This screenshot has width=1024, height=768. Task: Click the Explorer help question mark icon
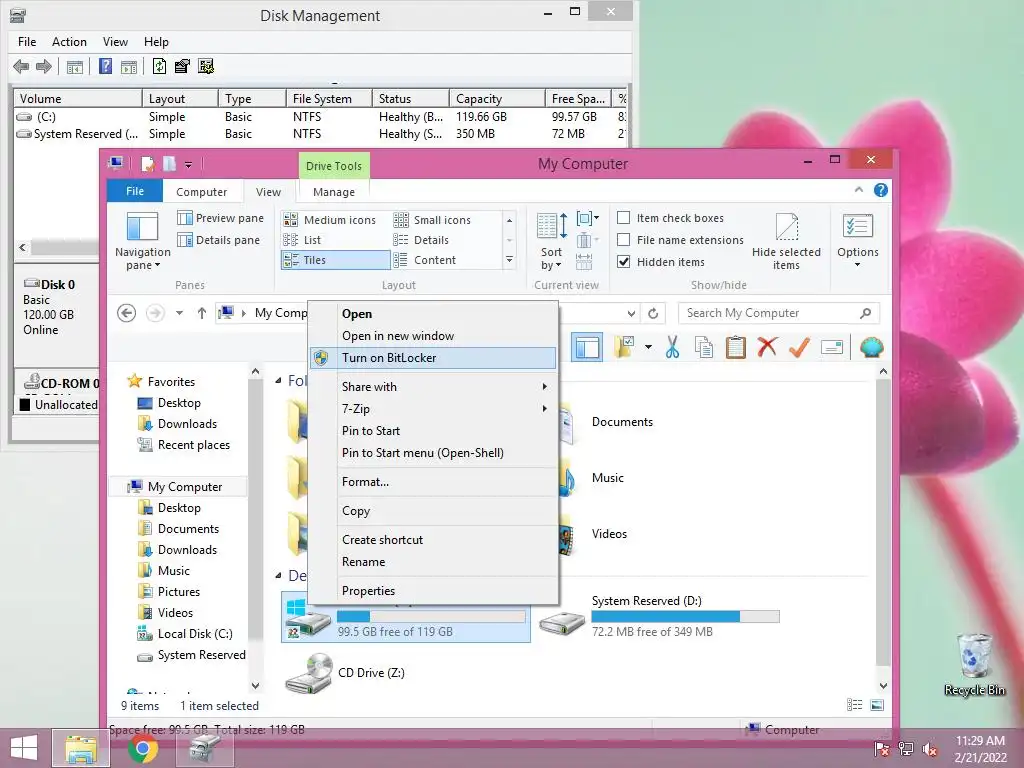880,190
